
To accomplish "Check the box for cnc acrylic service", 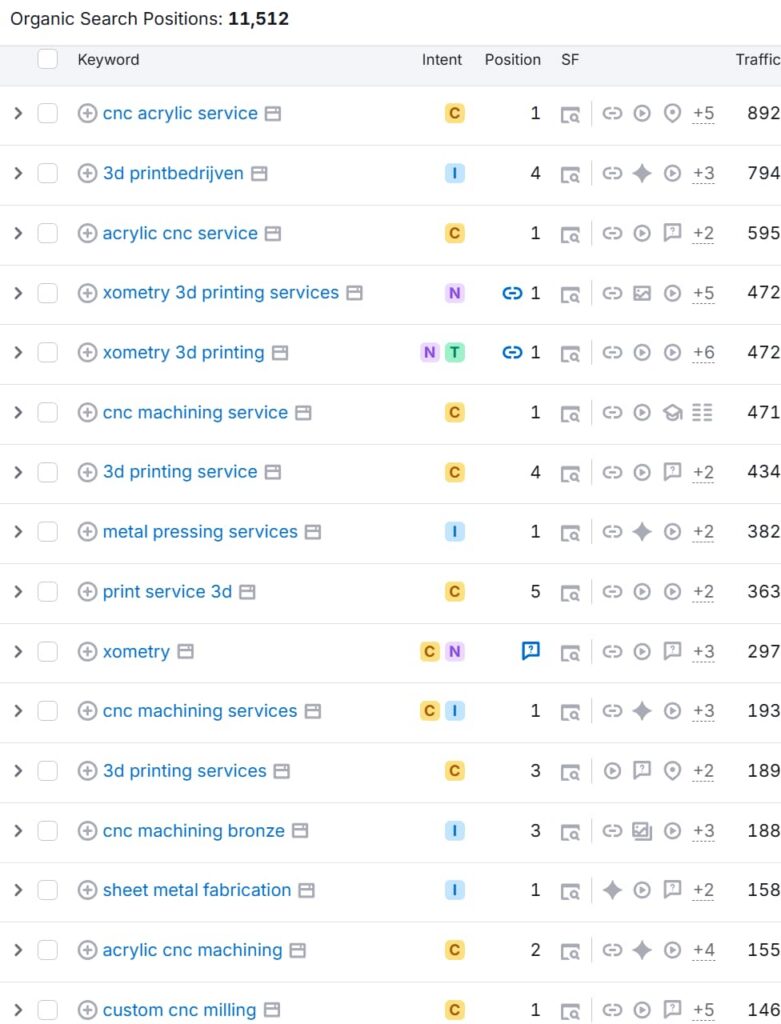I will [48, 114].
